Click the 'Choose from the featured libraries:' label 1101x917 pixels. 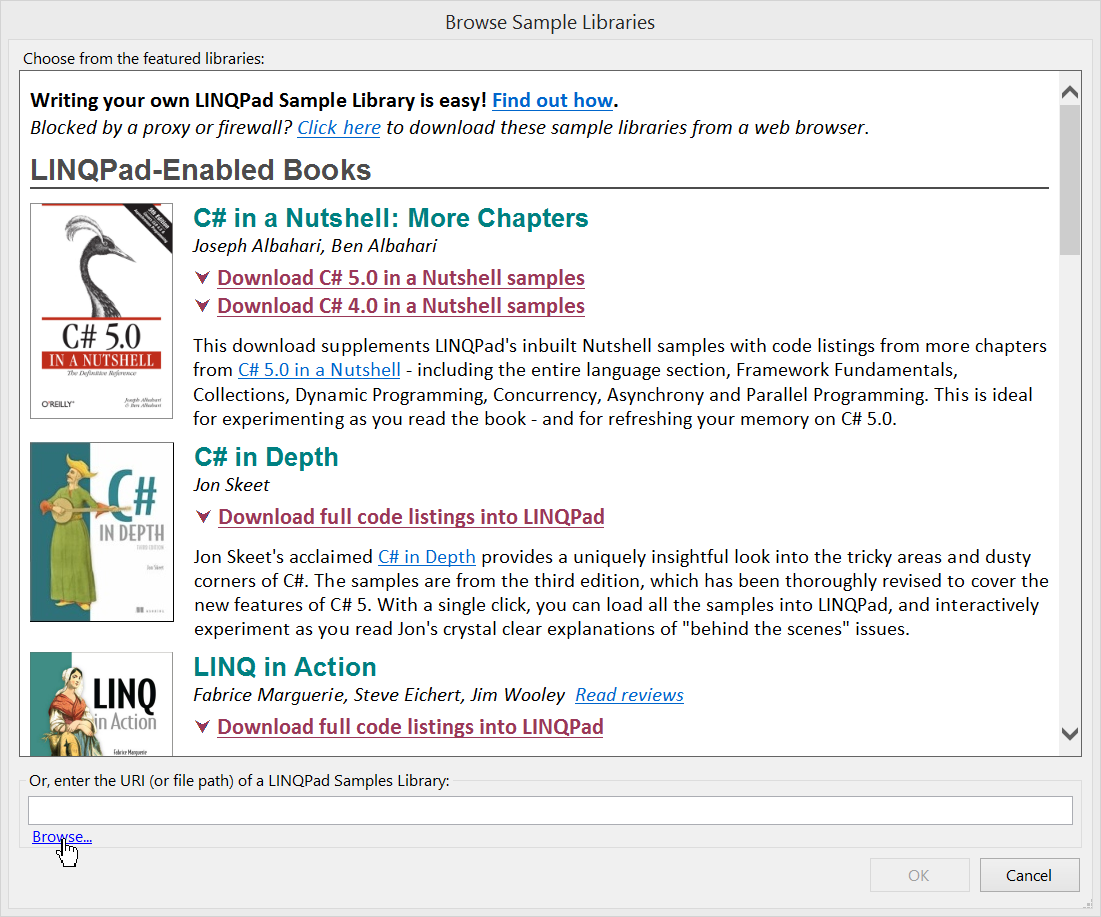click(144, 59)
